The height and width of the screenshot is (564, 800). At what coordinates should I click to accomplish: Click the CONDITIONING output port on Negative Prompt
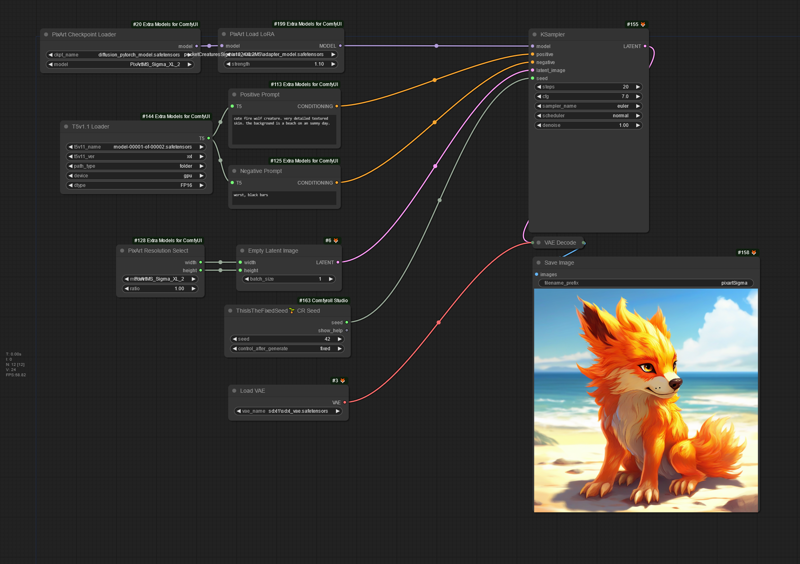coord(337,183)
